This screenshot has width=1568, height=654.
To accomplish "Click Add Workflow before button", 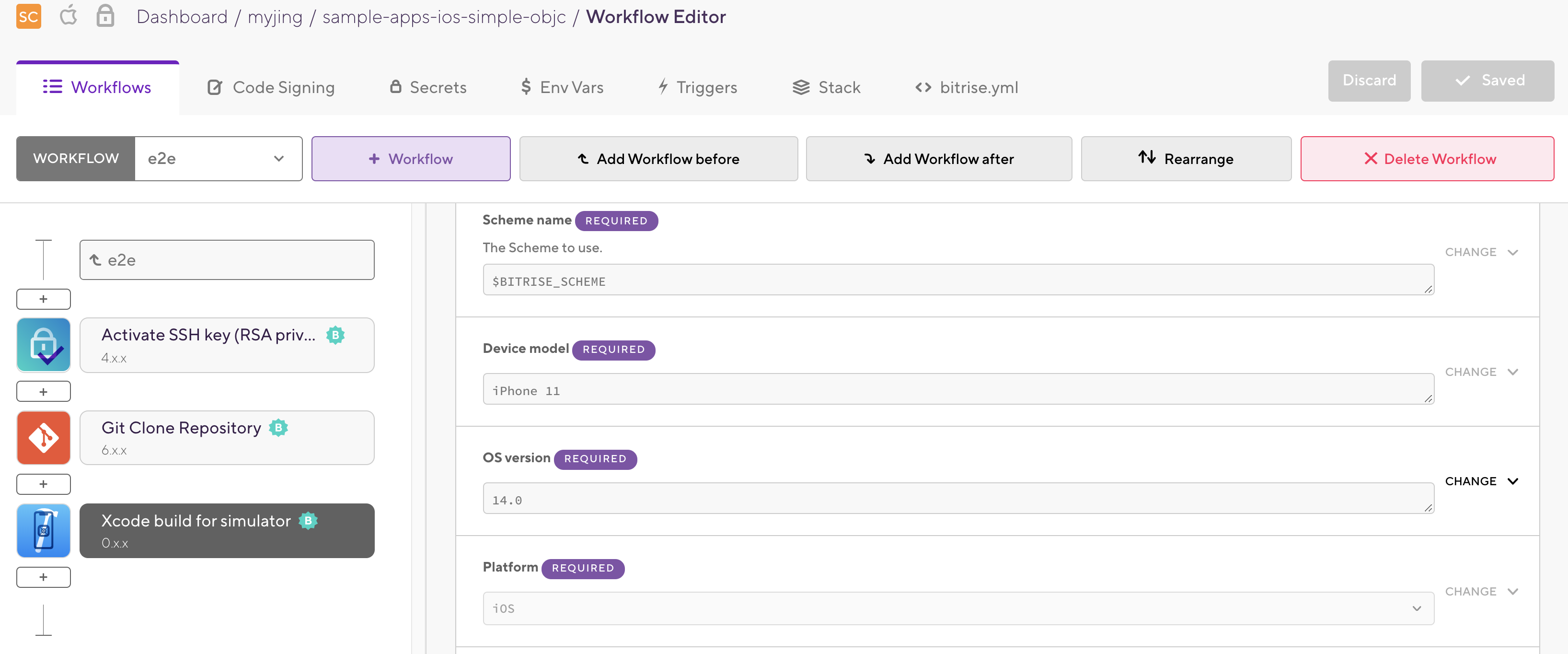I will pos(658,158).
